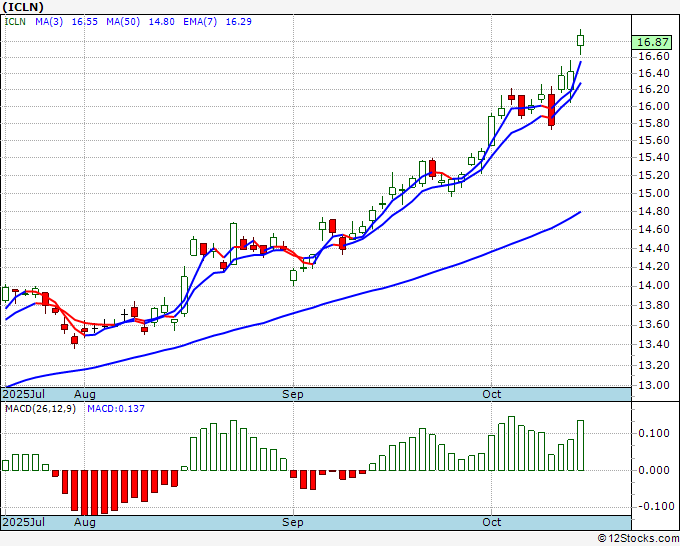Click the -0.100 MACD axis label
680x546 pixels.
[x=654, y=506]
